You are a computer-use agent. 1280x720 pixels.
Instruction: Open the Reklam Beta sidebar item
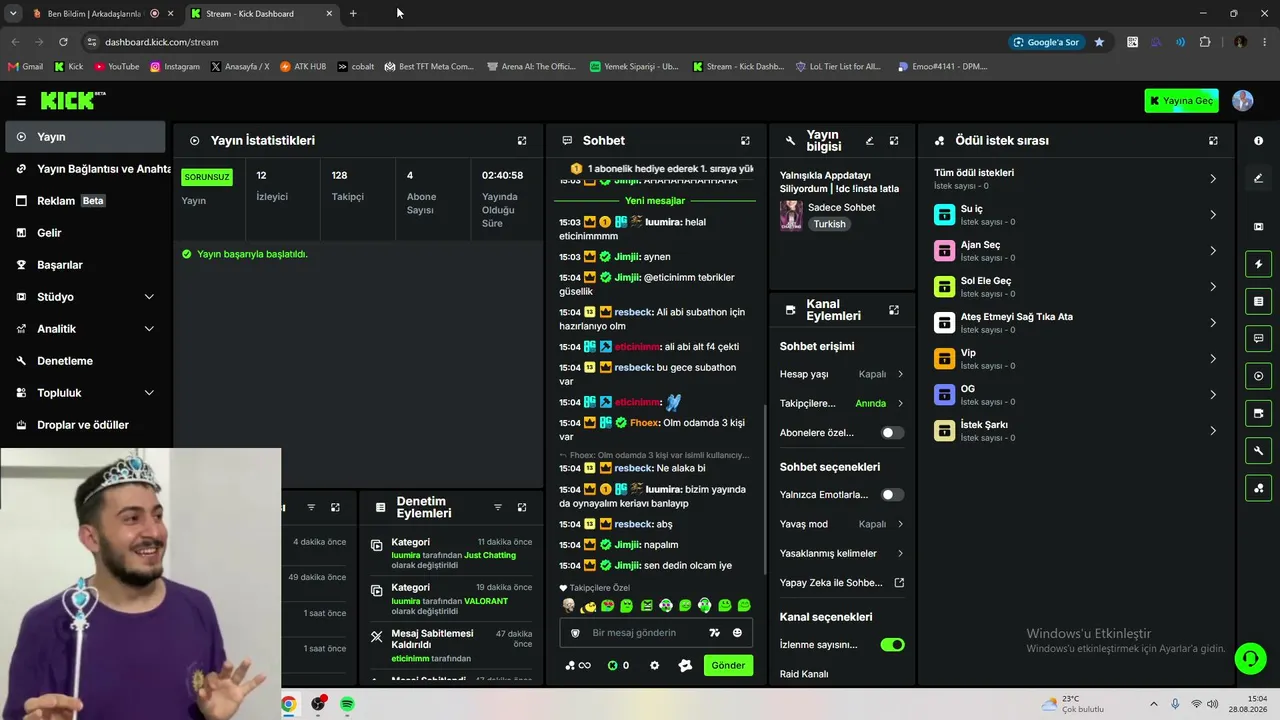85,201
